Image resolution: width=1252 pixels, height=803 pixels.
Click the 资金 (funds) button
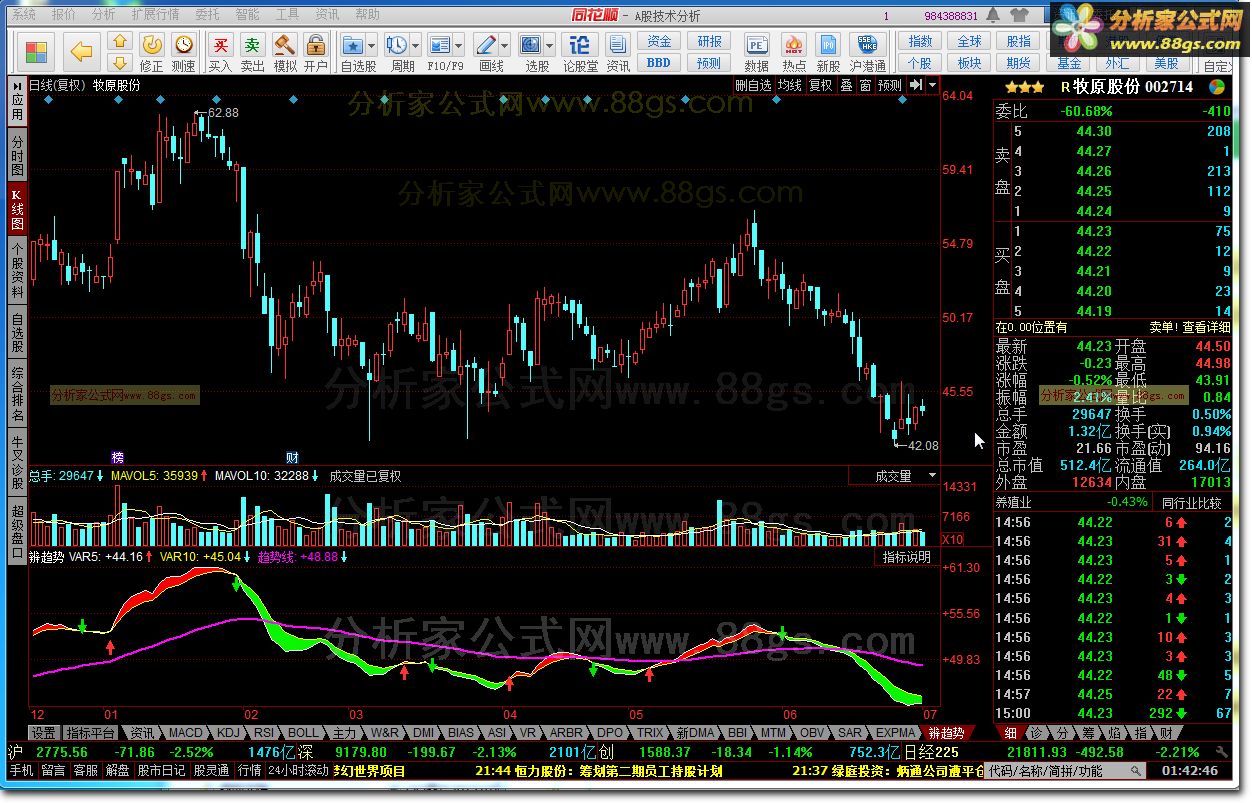point(659,42)
